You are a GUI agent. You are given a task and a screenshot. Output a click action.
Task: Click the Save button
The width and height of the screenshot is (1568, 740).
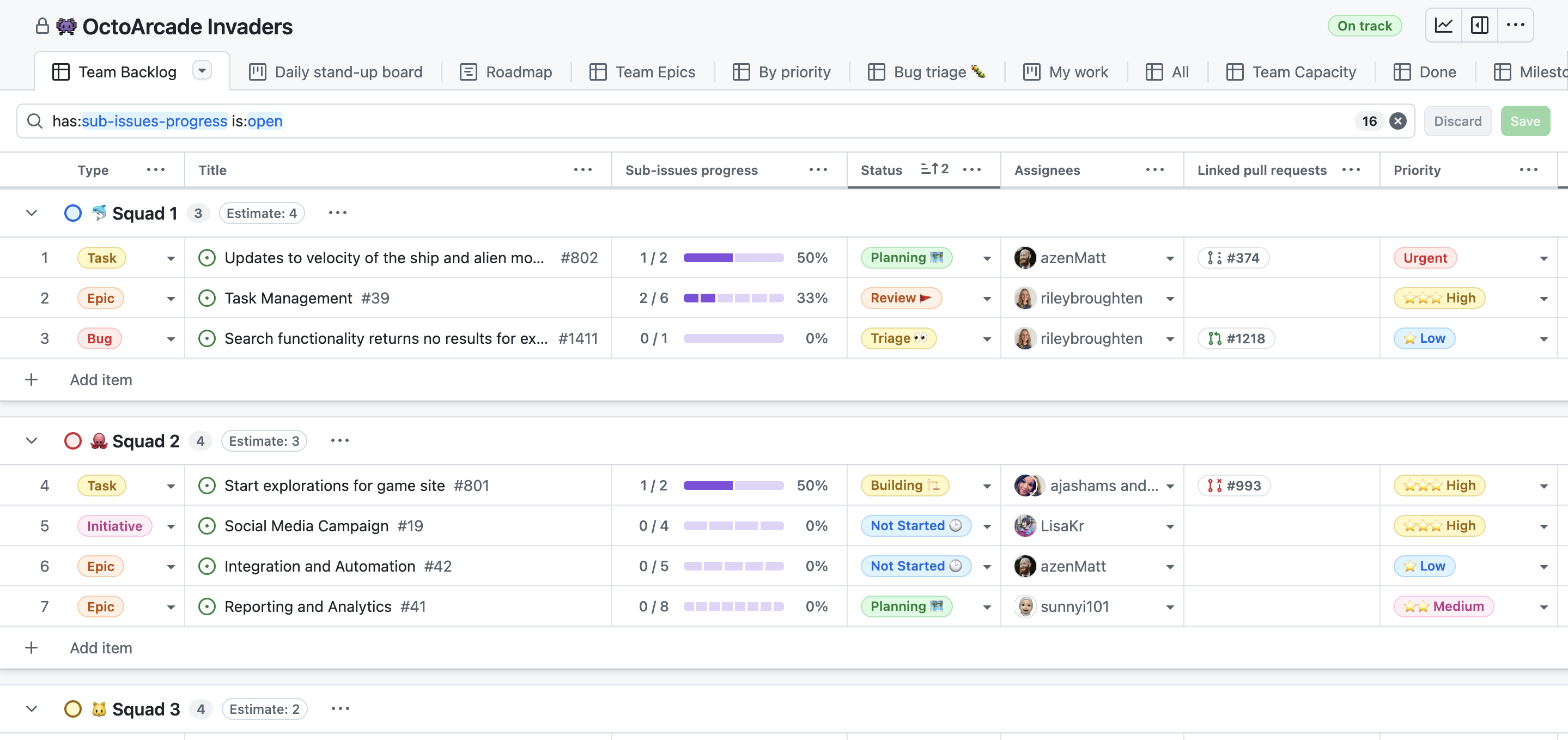(1525, 121)
